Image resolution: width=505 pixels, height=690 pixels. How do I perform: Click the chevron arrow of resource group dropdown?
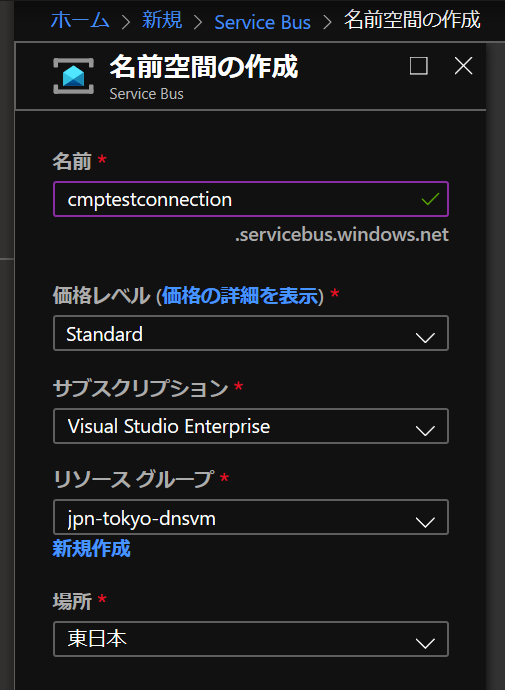pos(425,522)
